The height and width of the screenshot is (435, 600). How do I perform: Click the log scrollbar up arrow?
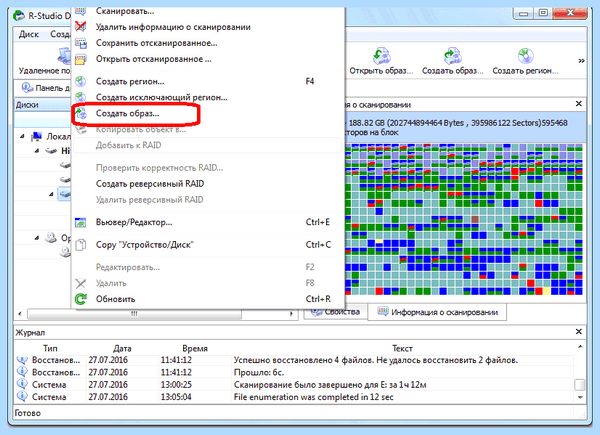580,347
